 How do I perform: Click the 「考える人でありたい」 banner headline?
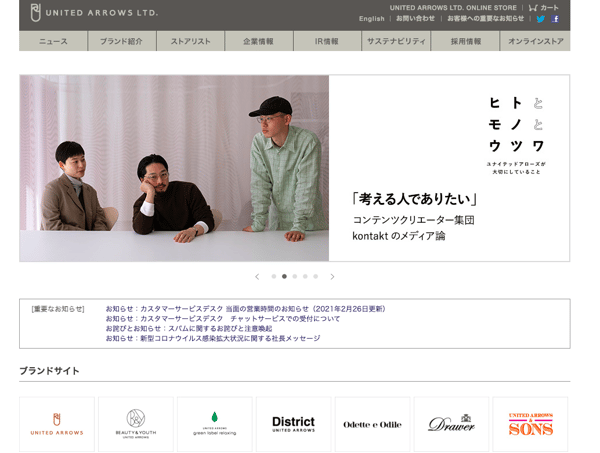pos(415,199)
